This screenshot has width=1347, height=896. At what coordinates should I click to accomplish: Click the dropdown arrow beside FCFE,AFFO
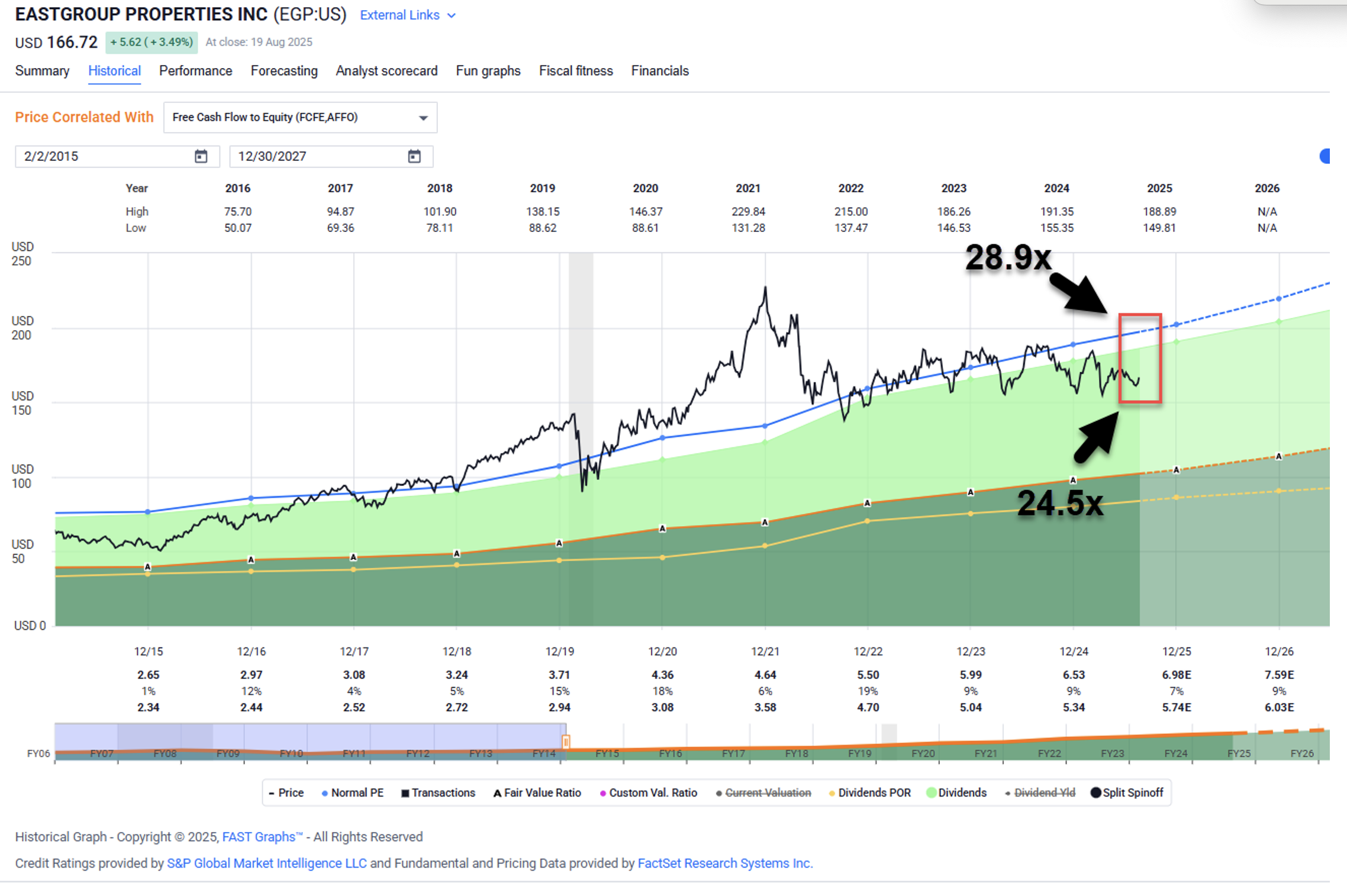click(423, 118)
